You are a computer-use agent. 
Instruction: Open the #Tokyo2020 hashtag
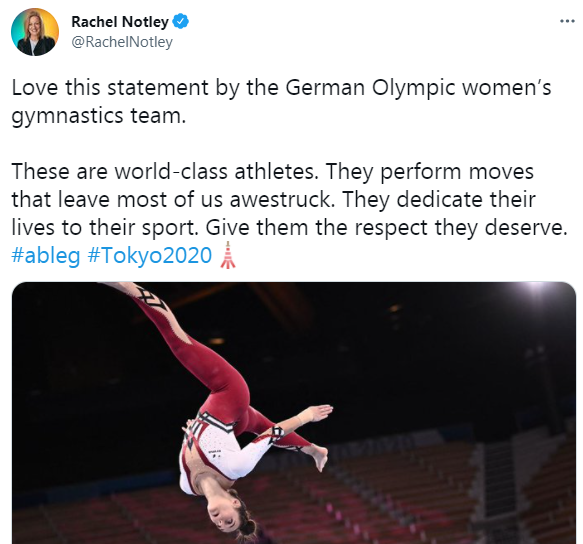pyautogui.click(x=150, y=256)
